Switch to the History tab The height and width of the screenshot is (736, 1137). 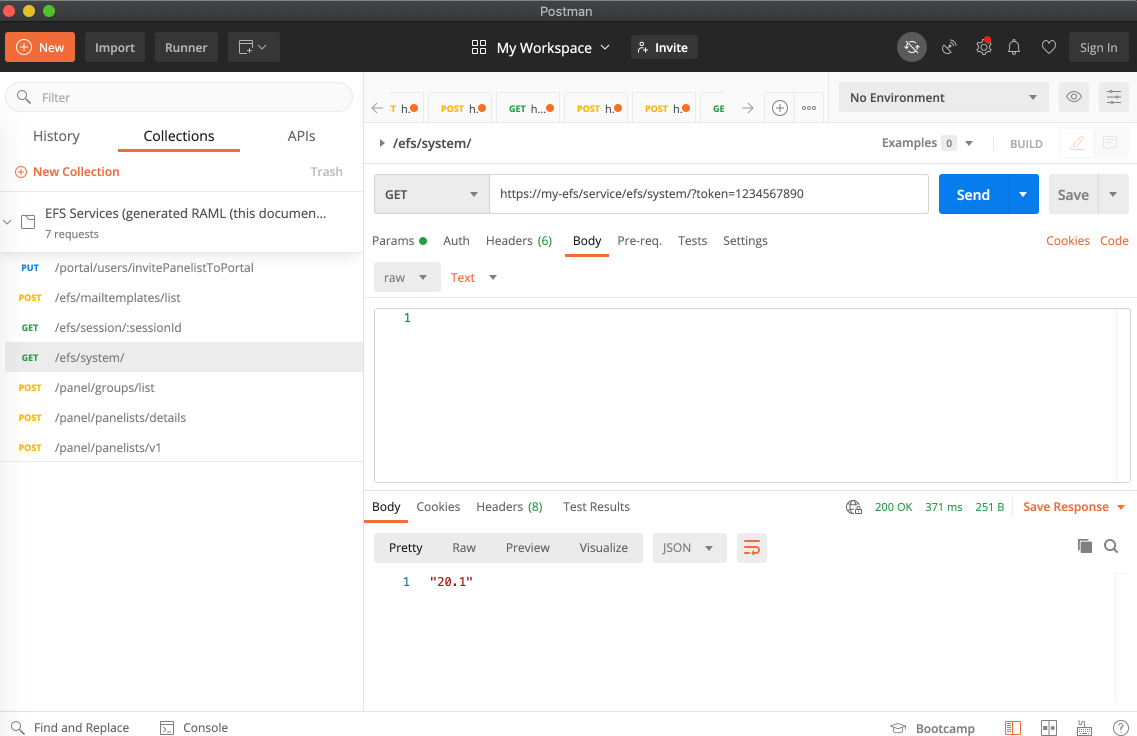coord(57,136)
